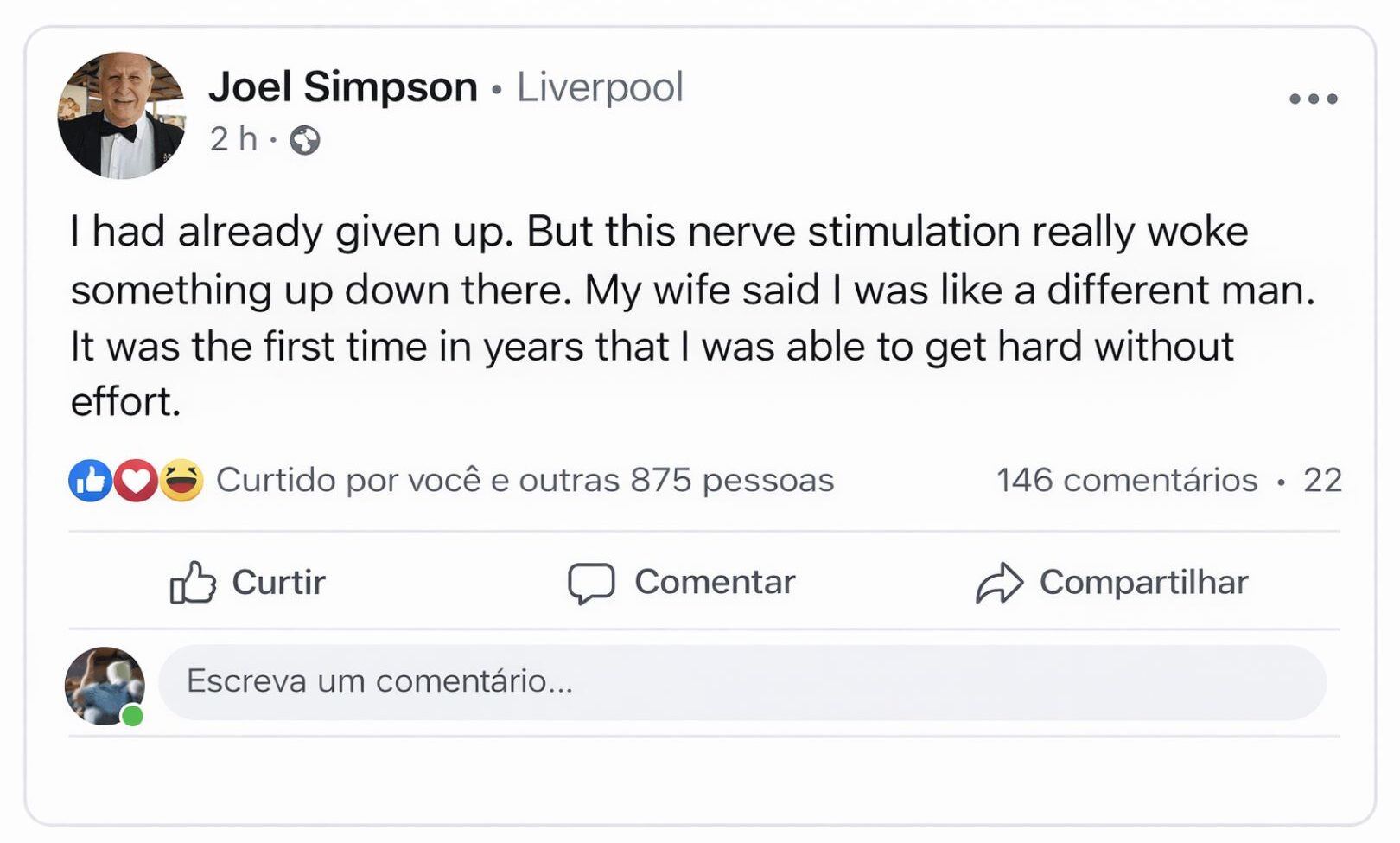Screen dimensions: 1400x843
Task: Click the thumbs-up outline icon beside Curtir
Action: (192, 583)
